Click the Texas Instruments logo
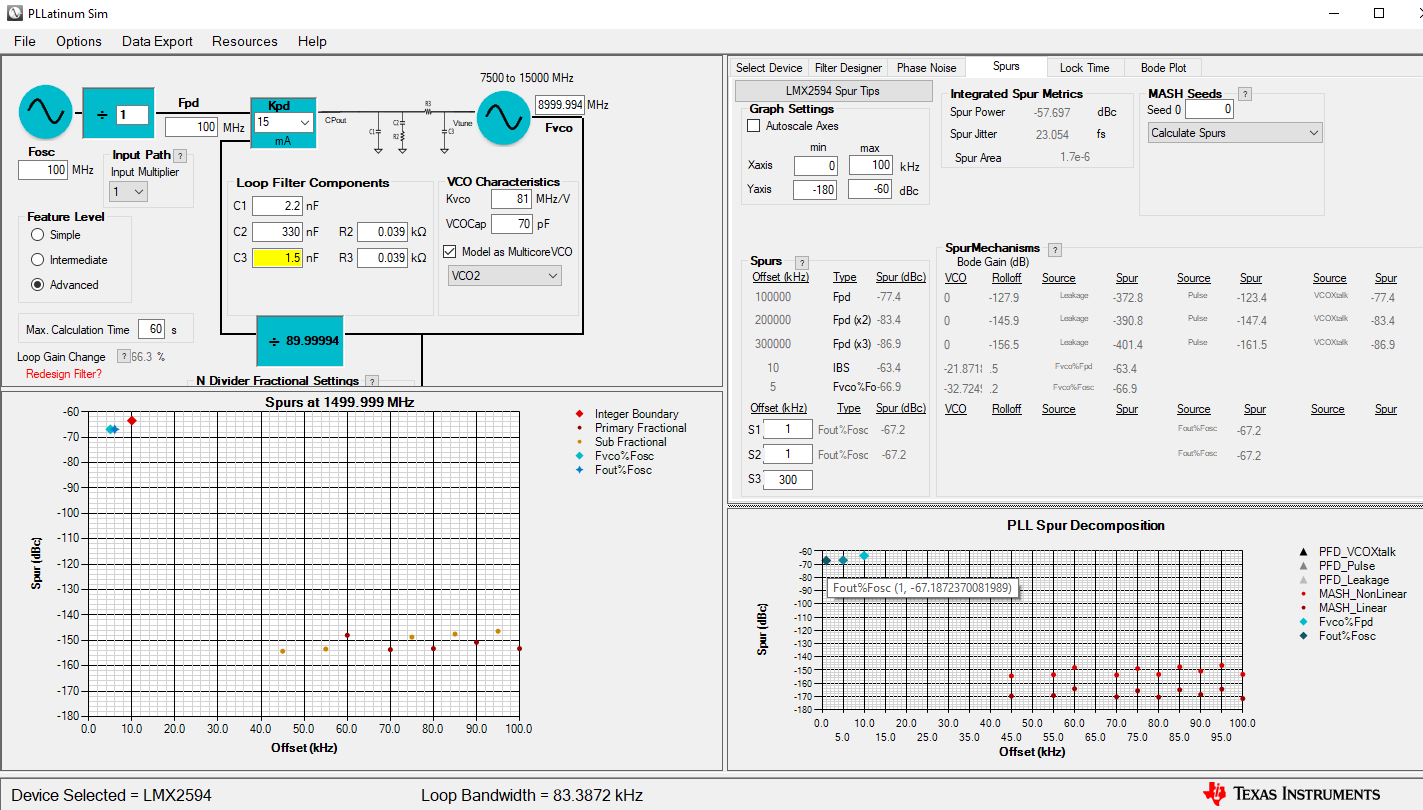The width and height of the screenshot is (1423, 810). pyautogui.click(x=1291, y=794)
